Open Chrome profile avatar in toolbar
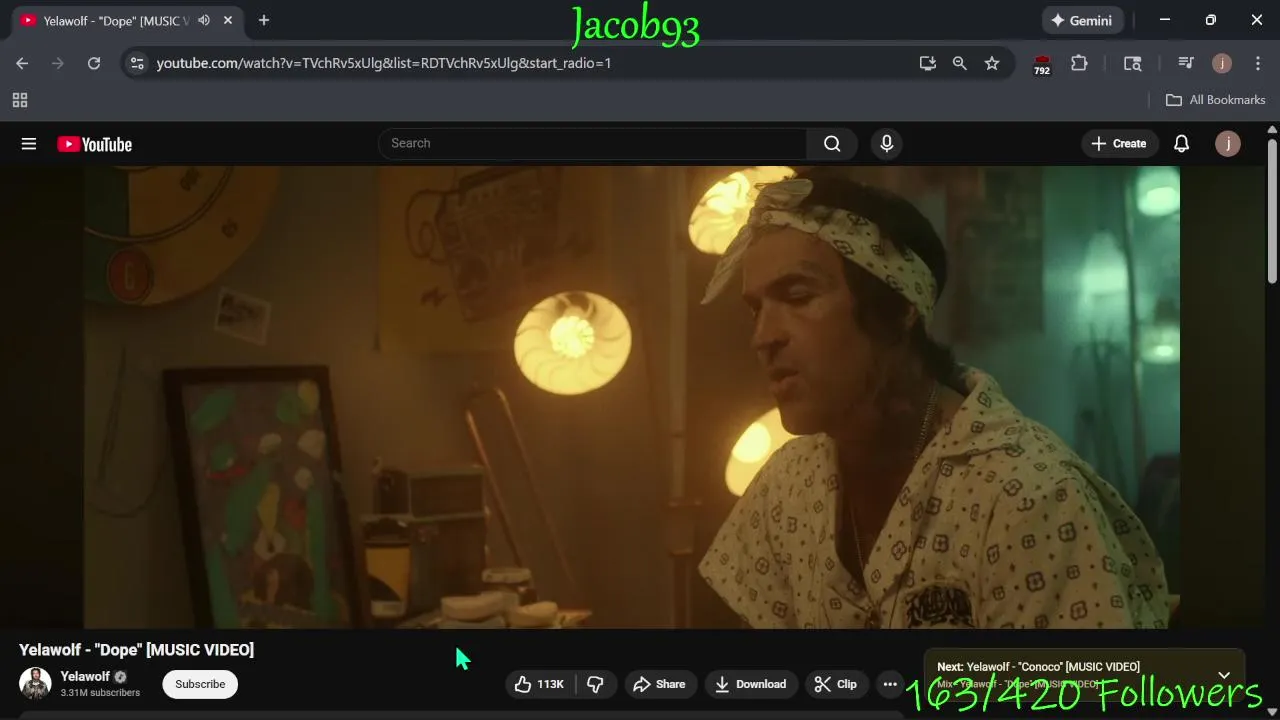 pos(1222,63)
